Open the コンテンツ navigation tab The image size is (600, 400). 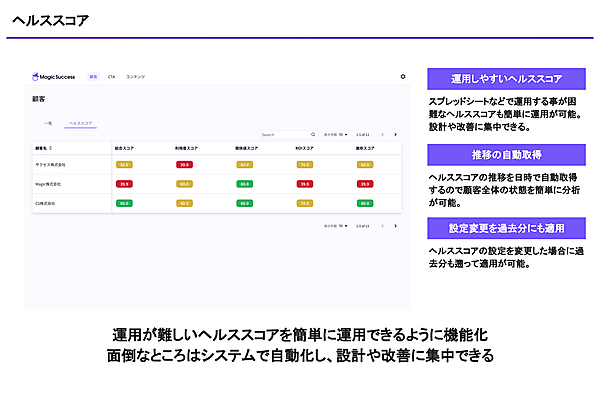pos(135,77)
